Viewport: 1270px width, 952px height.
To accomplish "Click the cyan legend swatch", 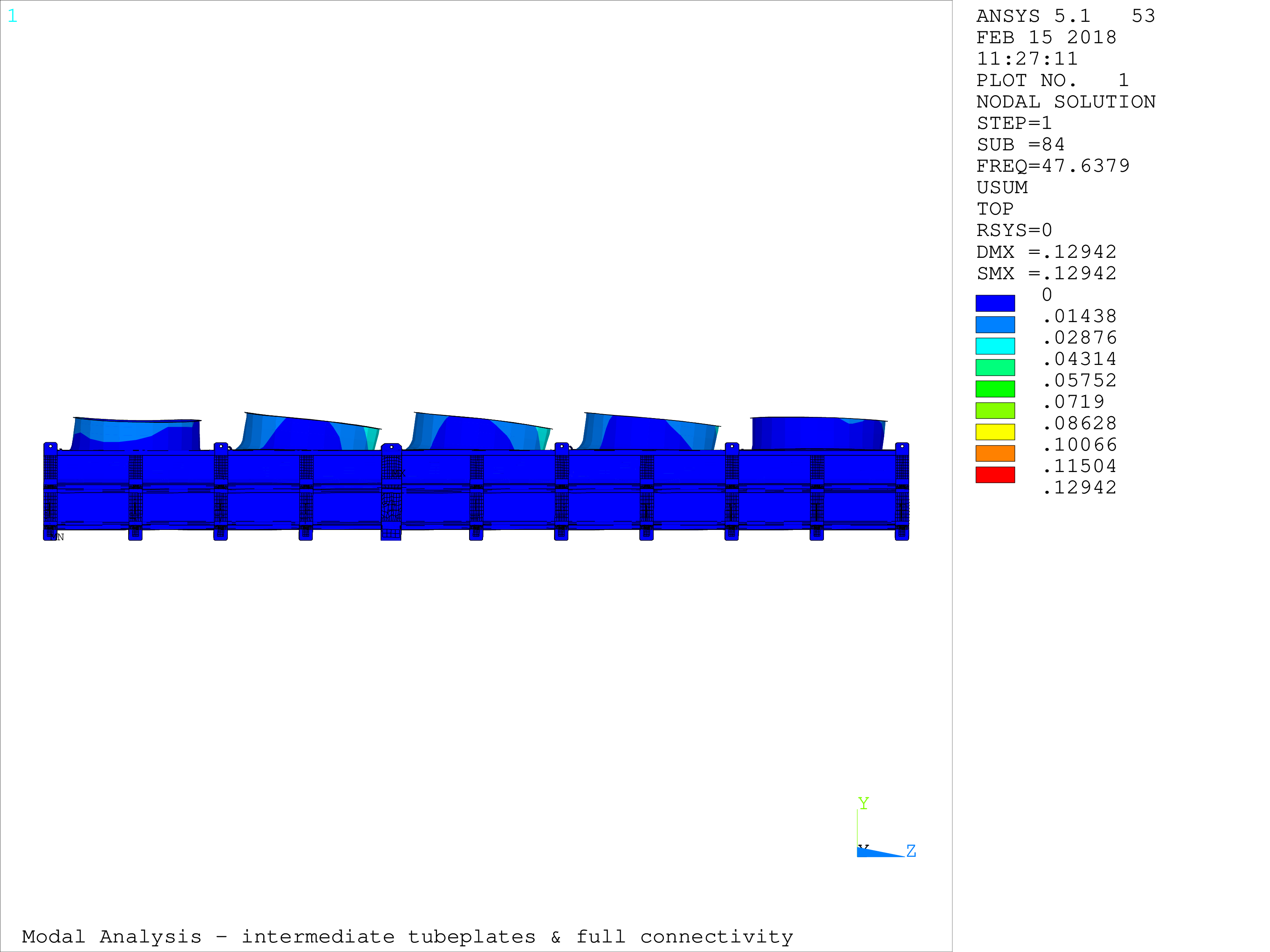I will click(x=995, y=346).
